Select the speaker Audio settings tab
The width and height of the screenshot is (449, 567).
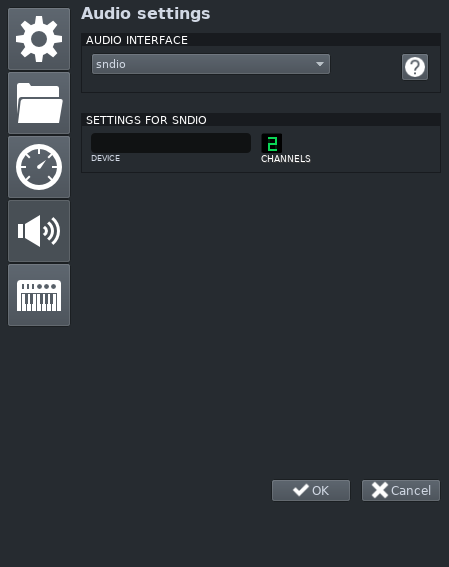tap(39, 231)
